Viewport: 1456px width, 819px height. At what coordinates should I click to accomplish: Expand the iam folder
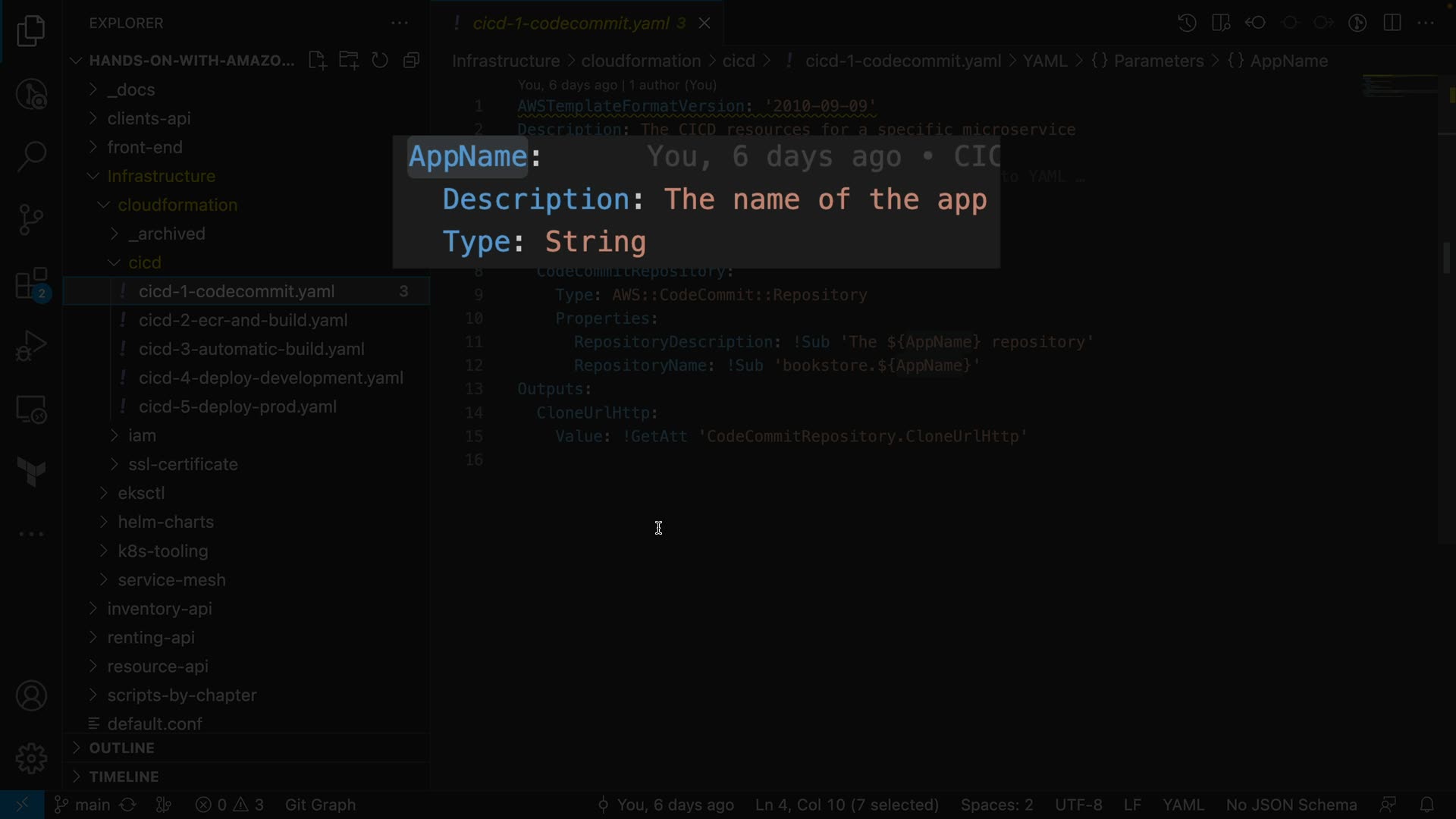[x=142, y=435]
